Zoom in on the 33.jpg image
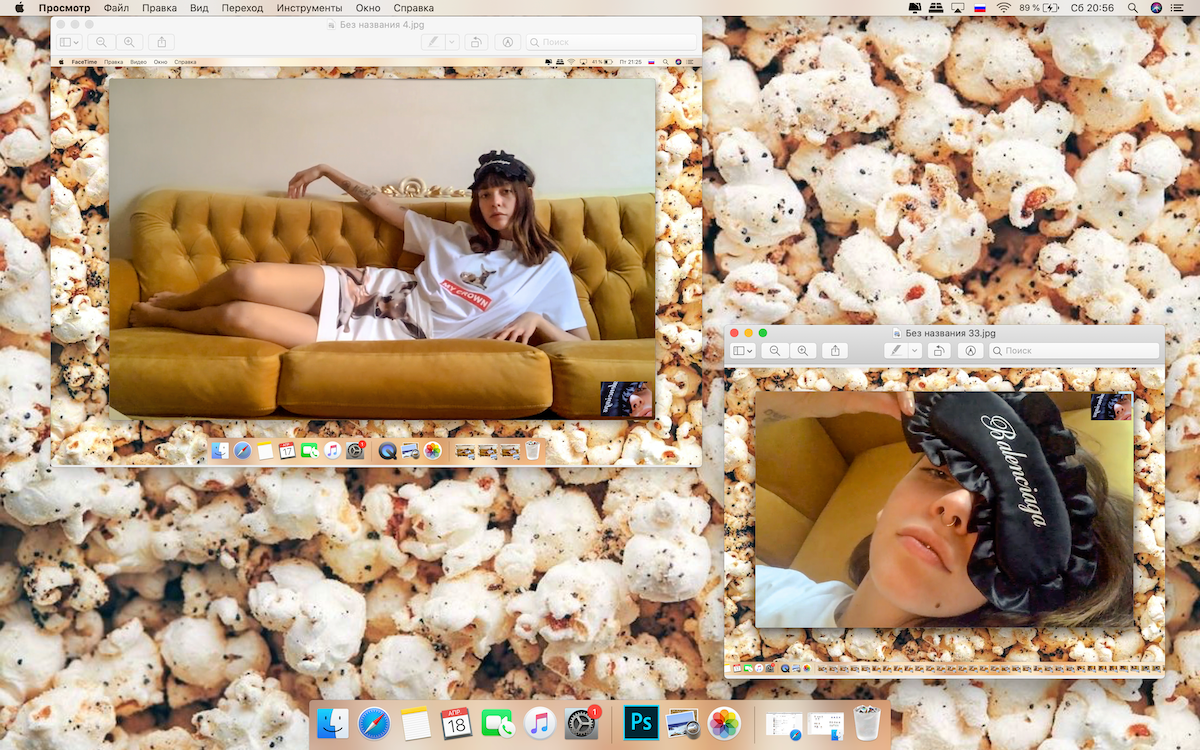1200x750 pixels. pyautogui.click(x=802, y=351)
